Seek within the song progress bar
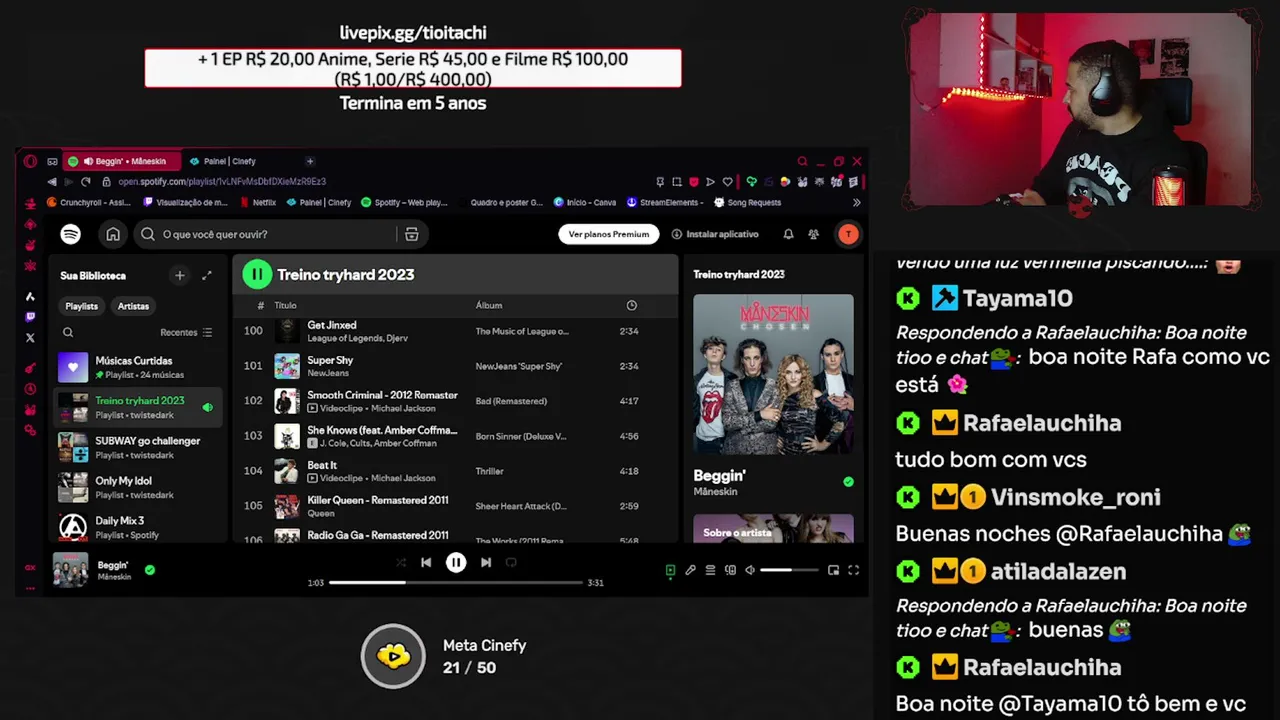The height and width of the screenshot is (720, 1280). pyautogui.click(x=455, y=582)
